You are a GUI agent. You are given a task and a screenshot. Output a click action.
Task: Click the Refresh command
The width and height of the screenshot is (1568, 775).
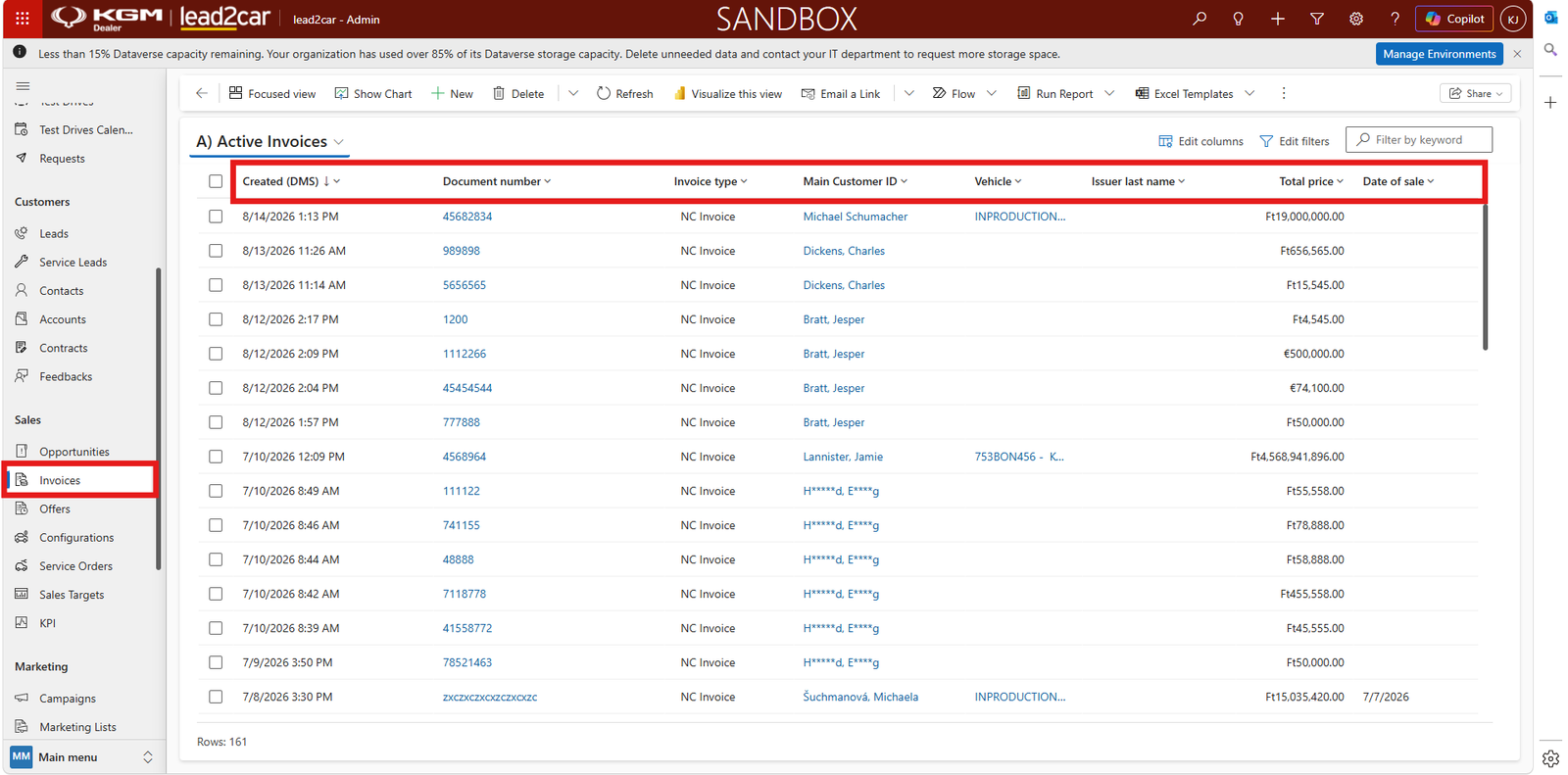624,93
